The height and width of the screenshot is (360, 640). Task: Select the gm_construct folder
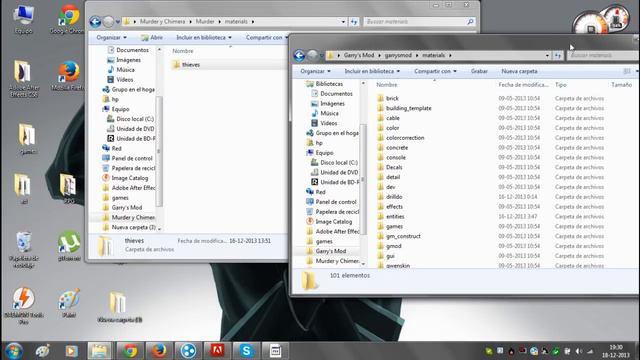click(x=403, y=236)
